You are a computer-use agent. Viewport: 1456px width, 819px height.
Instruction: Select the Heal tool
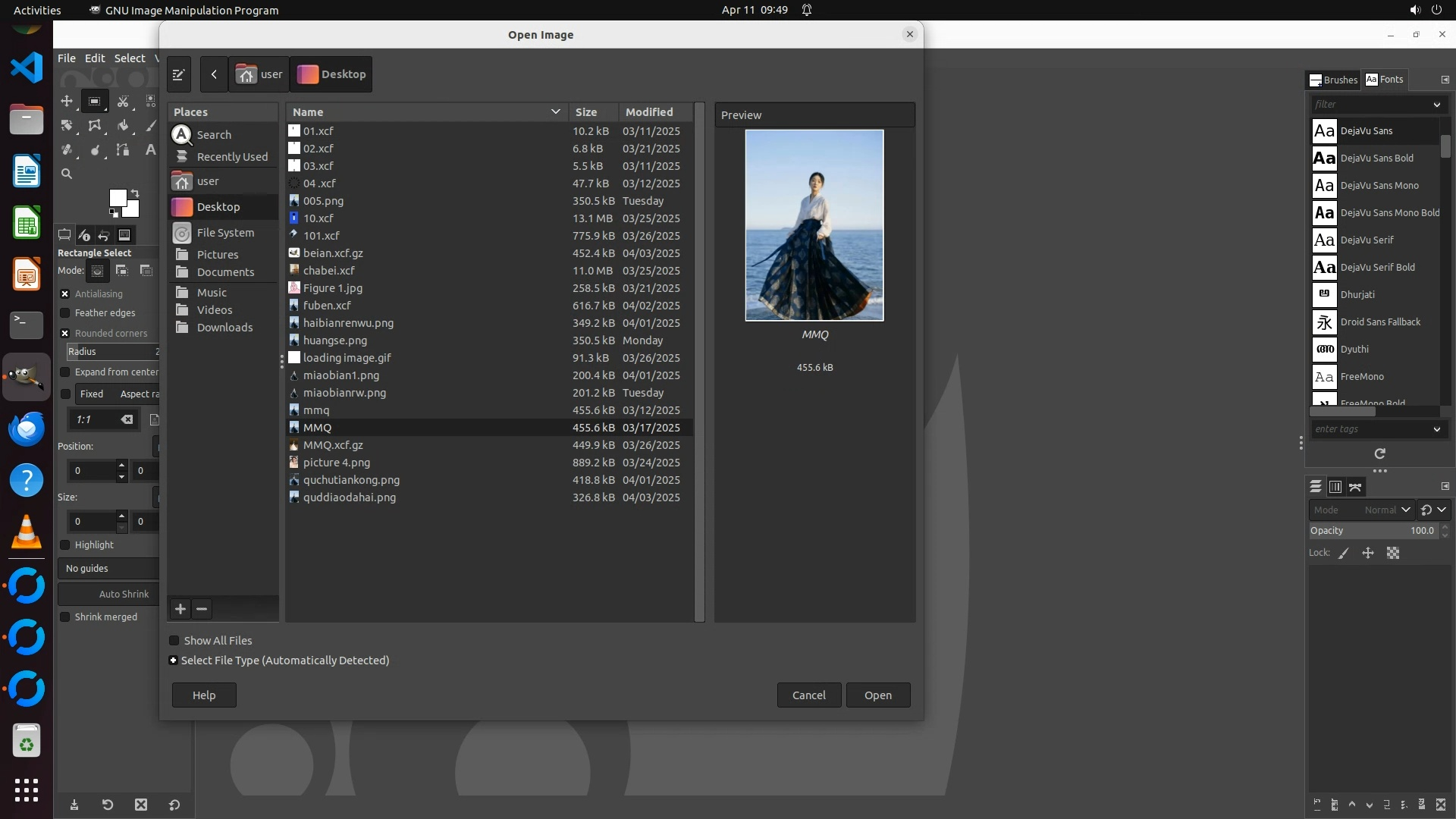coord(67,150)
